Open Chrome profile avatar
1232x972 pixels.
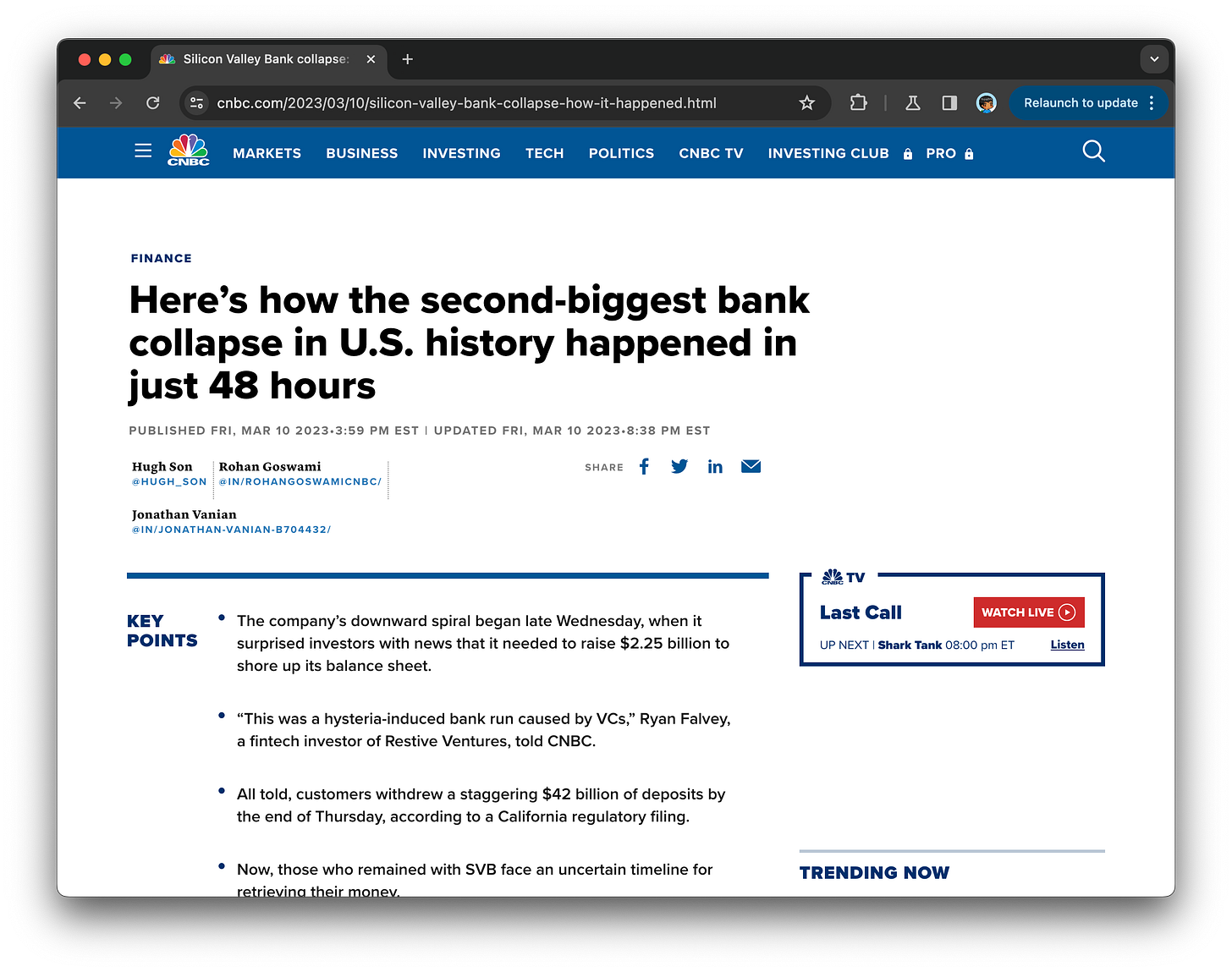coord(986,103)
